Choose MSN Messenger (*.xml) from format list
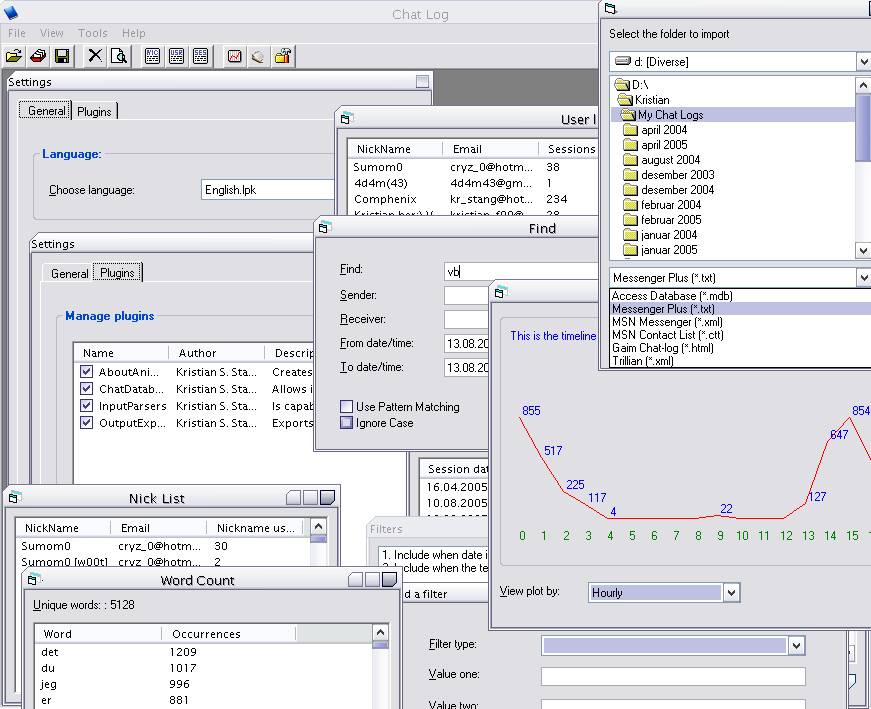 [666, 322]
